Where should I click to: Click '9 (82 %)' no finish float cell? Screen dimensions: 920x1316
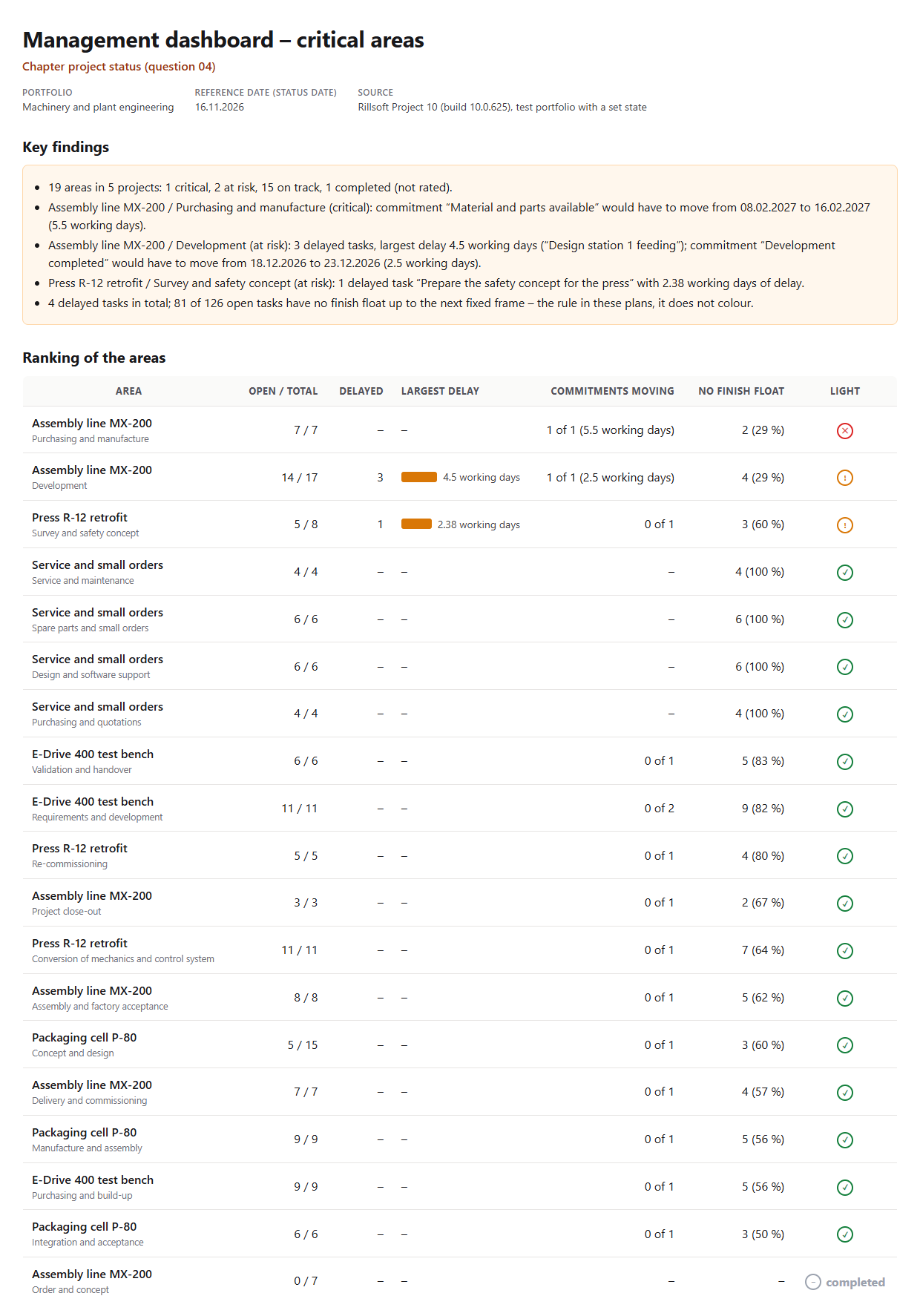point(763,809)
